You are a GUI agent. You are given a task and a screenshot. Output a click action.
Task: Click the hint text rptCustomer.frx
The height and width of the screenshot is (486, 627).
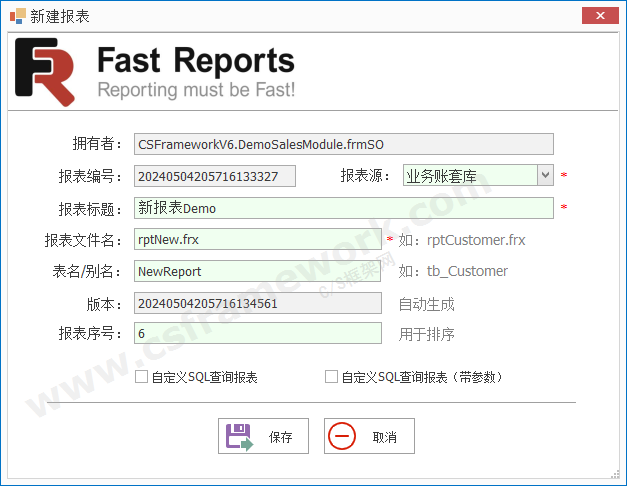(476, 240)
